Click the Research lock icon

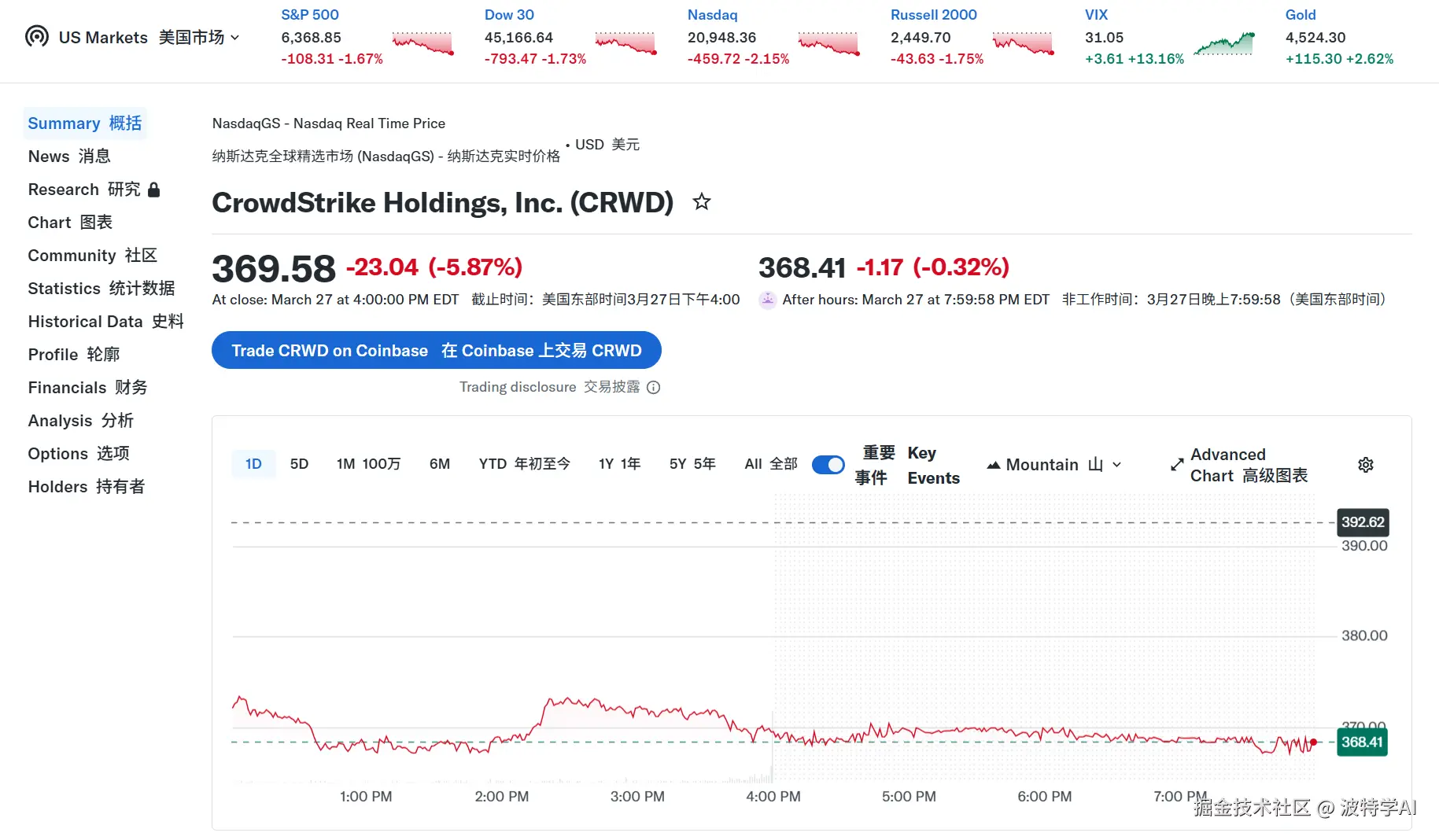click(154, 190)
